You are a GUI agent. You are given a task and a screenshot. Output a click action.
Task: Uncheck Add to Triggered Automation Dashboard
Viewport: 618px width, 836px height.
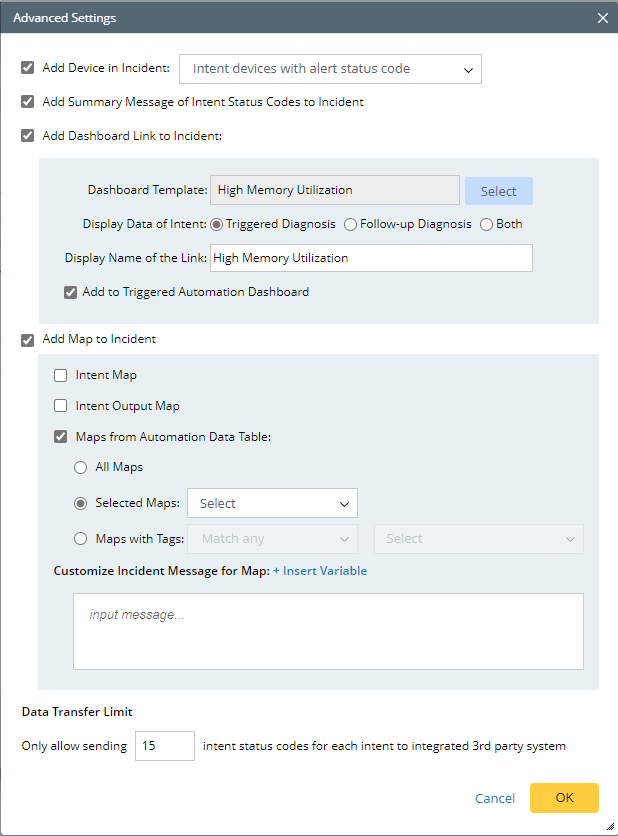point(71,292)
